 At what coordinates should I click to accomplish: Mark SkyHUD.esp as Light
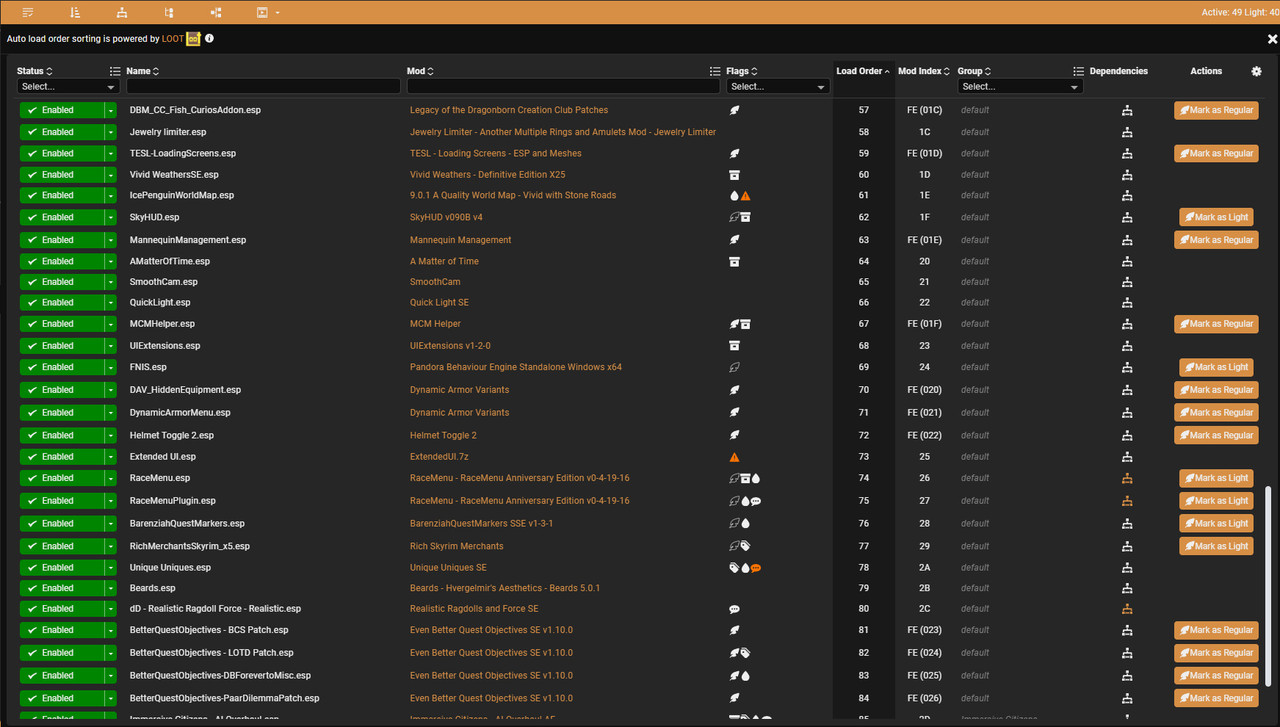1216,217
